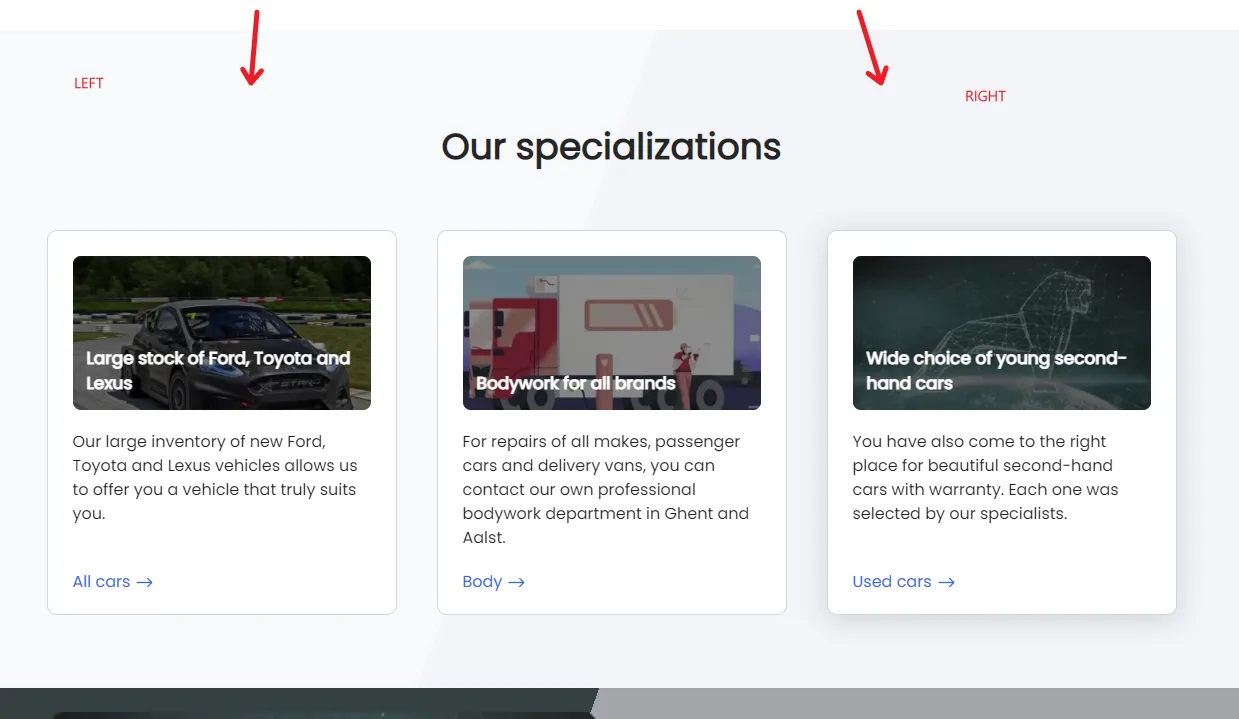Open the Body link
This screenshot has width=1239, height=719.
click(493, 582)
